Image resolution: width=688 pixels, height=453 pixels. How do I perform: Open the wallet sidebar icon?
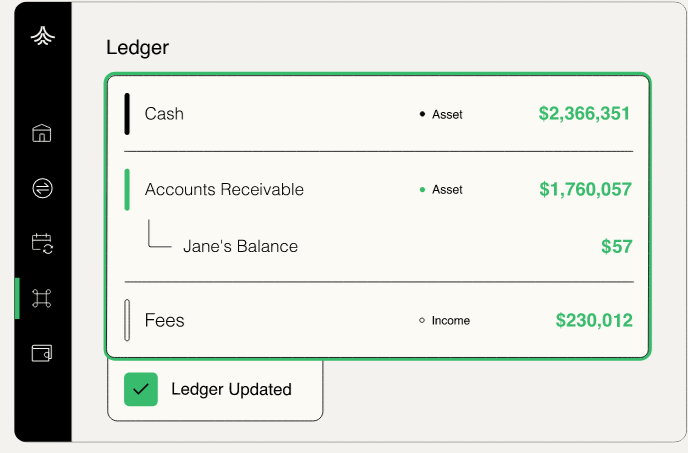42,353
